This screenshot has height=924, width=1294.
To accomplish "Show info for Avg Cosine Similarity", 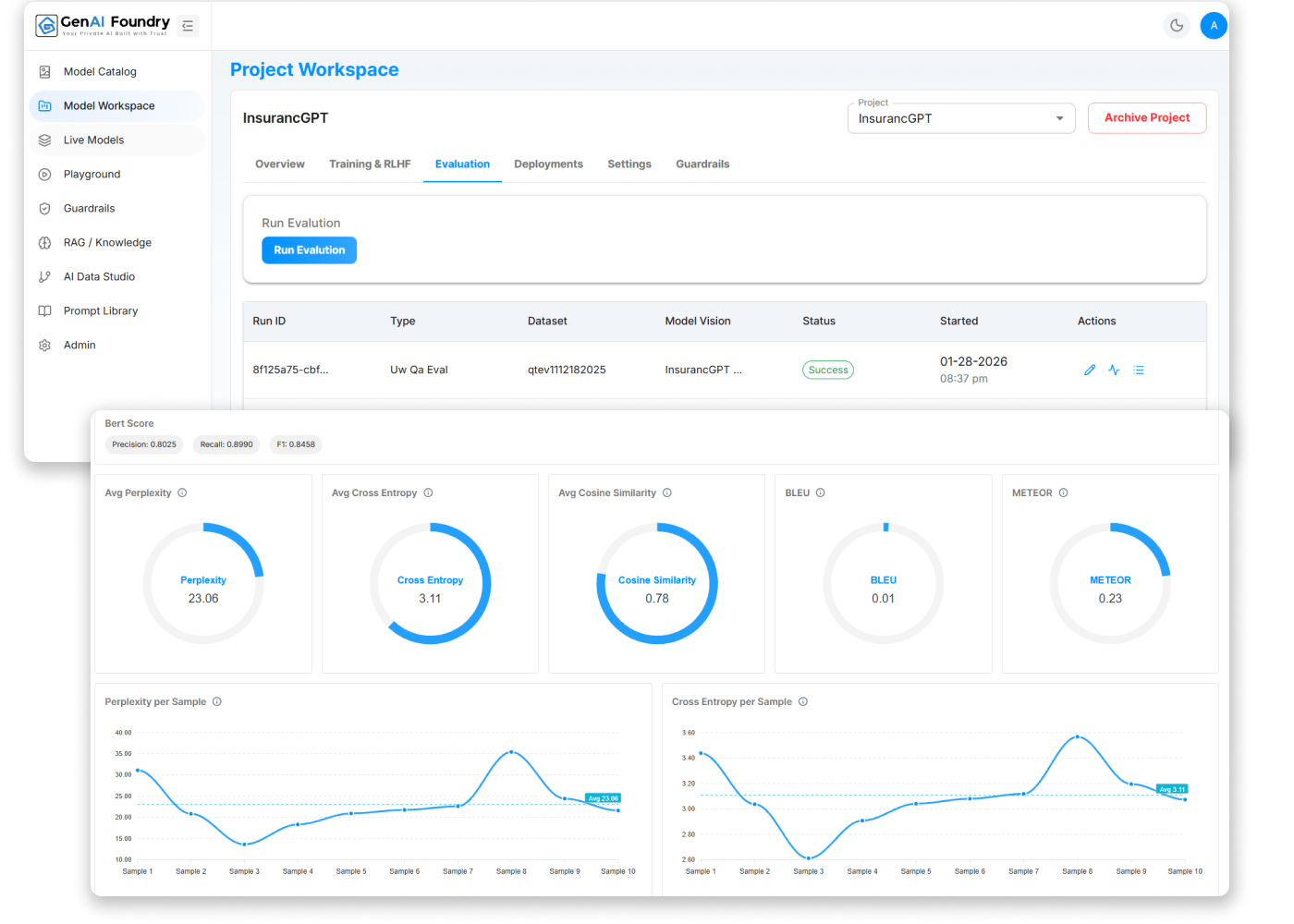I will (x=667, y=492).
